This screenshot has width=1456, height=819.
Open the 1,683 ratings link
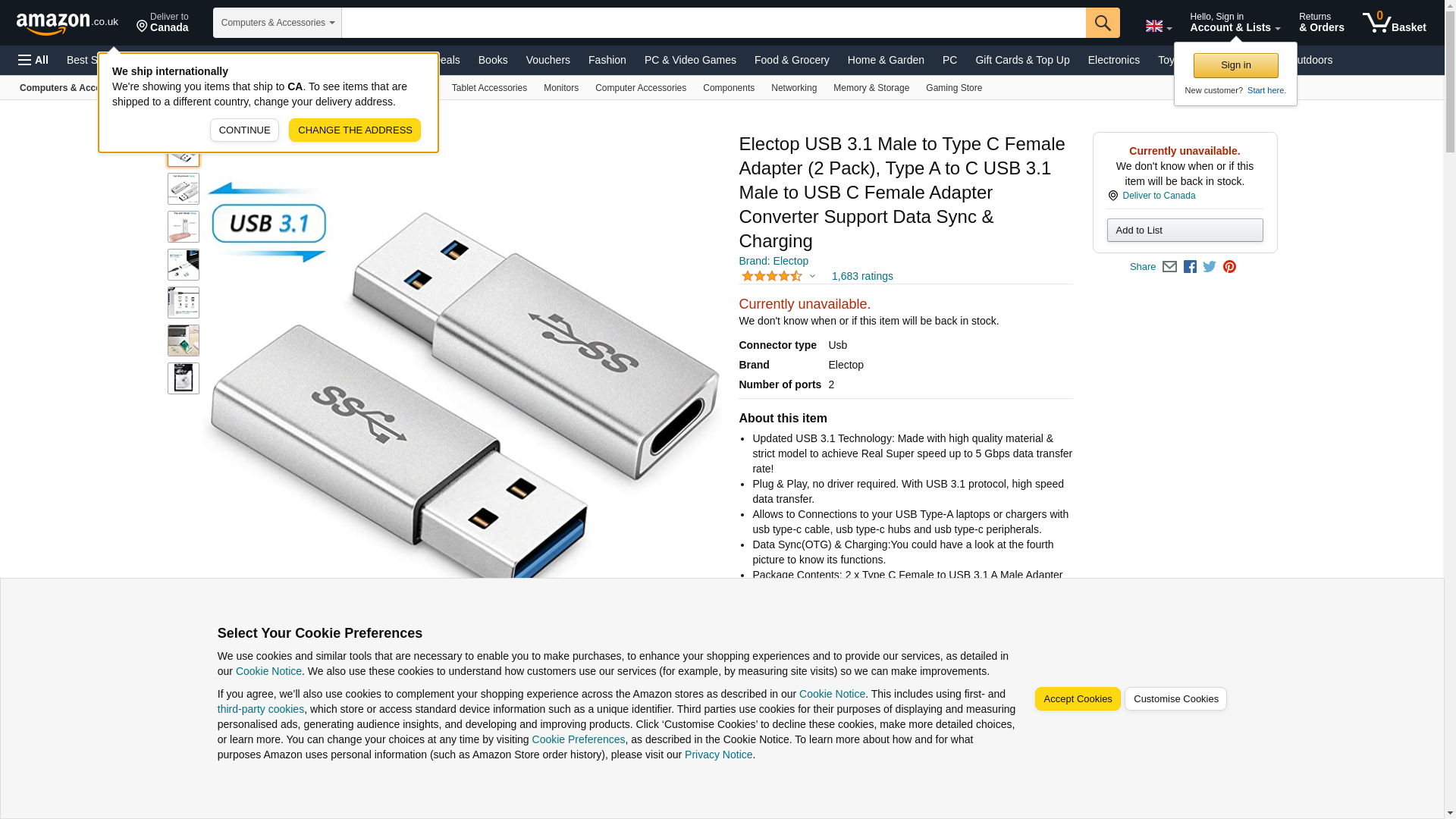[x=862, y=276]
